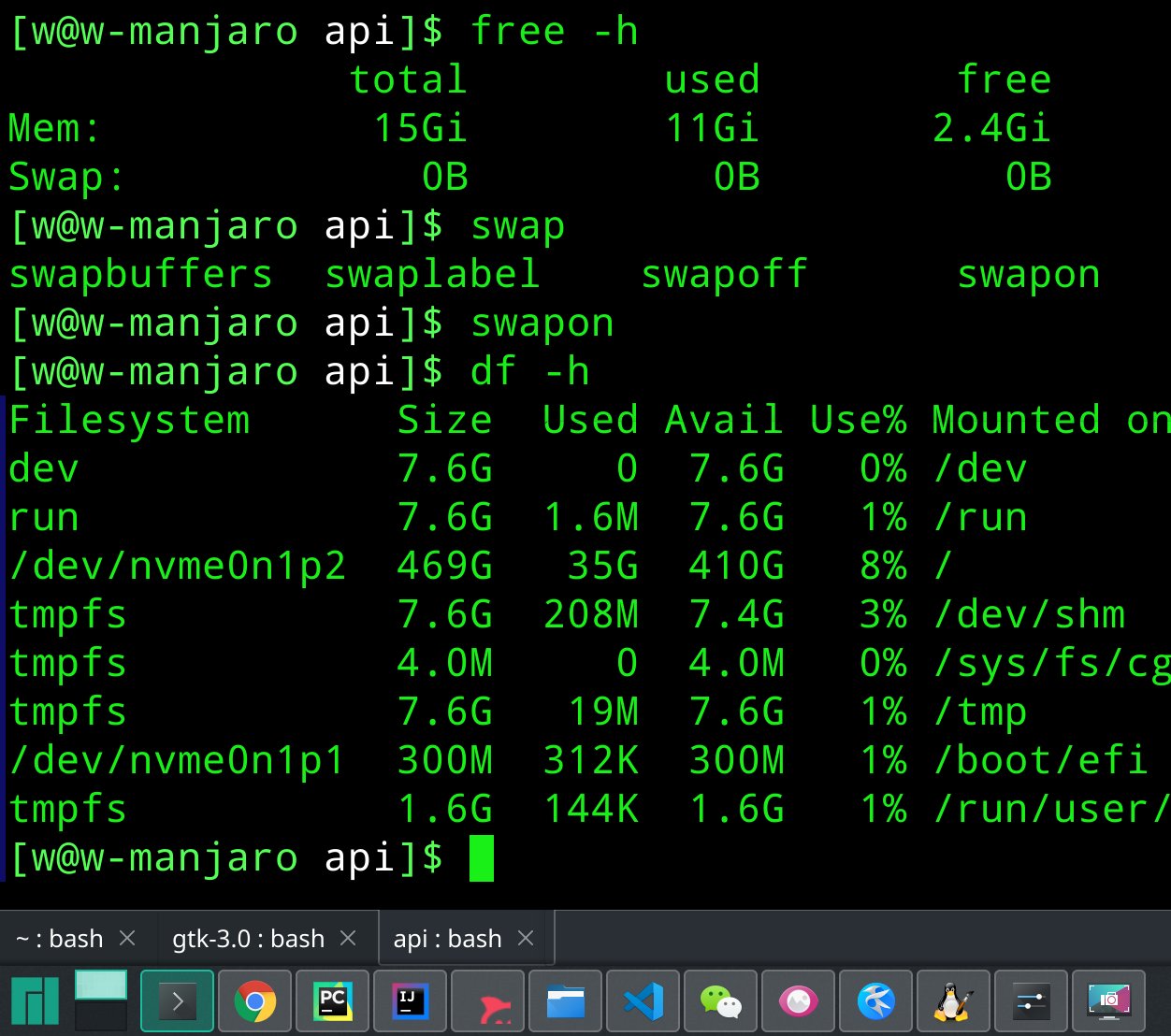Click the '/boot/efi' mount point text
Viewport: 1171px width, 1036px height.
(x=1041, y=760)
